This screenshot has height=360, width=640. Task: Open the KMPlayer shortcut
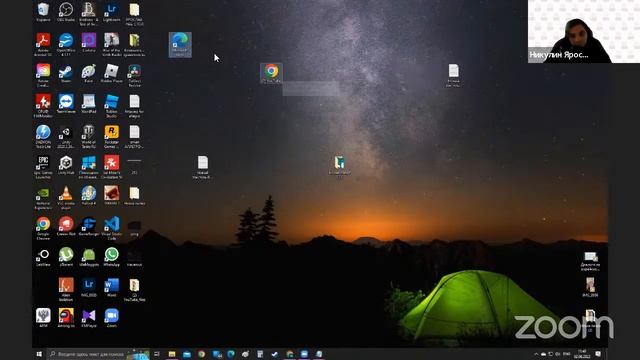pyautogui.click(x=89, y=318)
